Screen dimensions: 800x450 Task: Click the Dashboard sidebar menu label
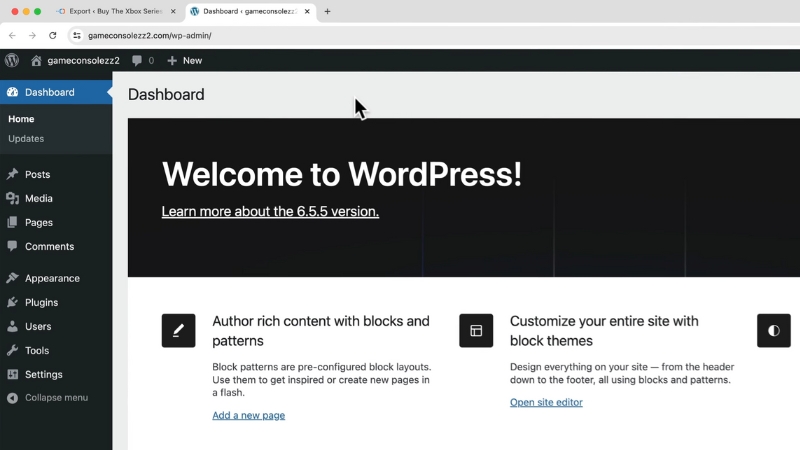tap(49, 92)
